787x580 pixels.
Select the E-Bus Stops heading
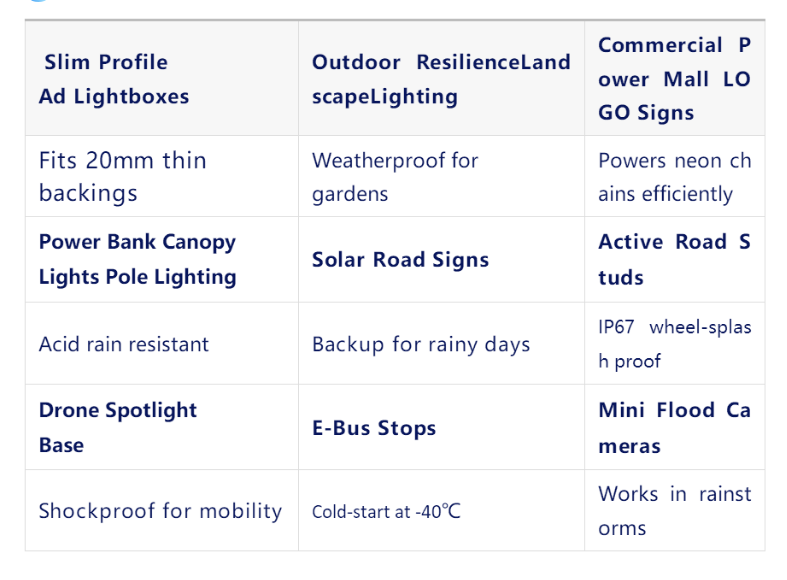[374, 428]
